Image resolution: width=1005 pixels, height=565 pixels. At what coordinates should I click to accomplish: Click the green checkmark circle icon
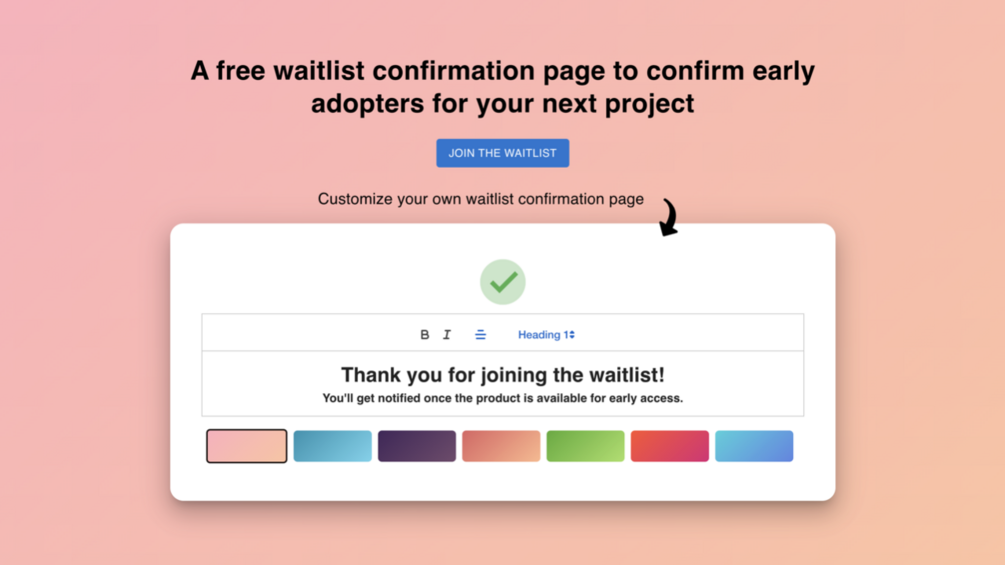click(x=502, y=282)
